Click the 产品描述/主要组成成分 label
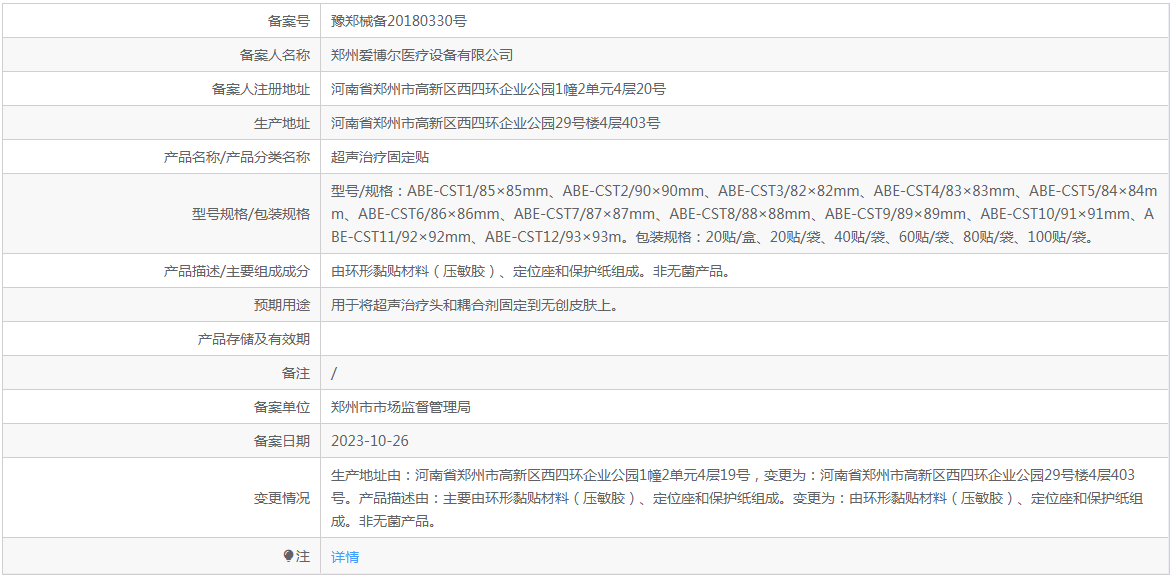Viewport: 1170px width, 578px height. click(x=237, y=271)
